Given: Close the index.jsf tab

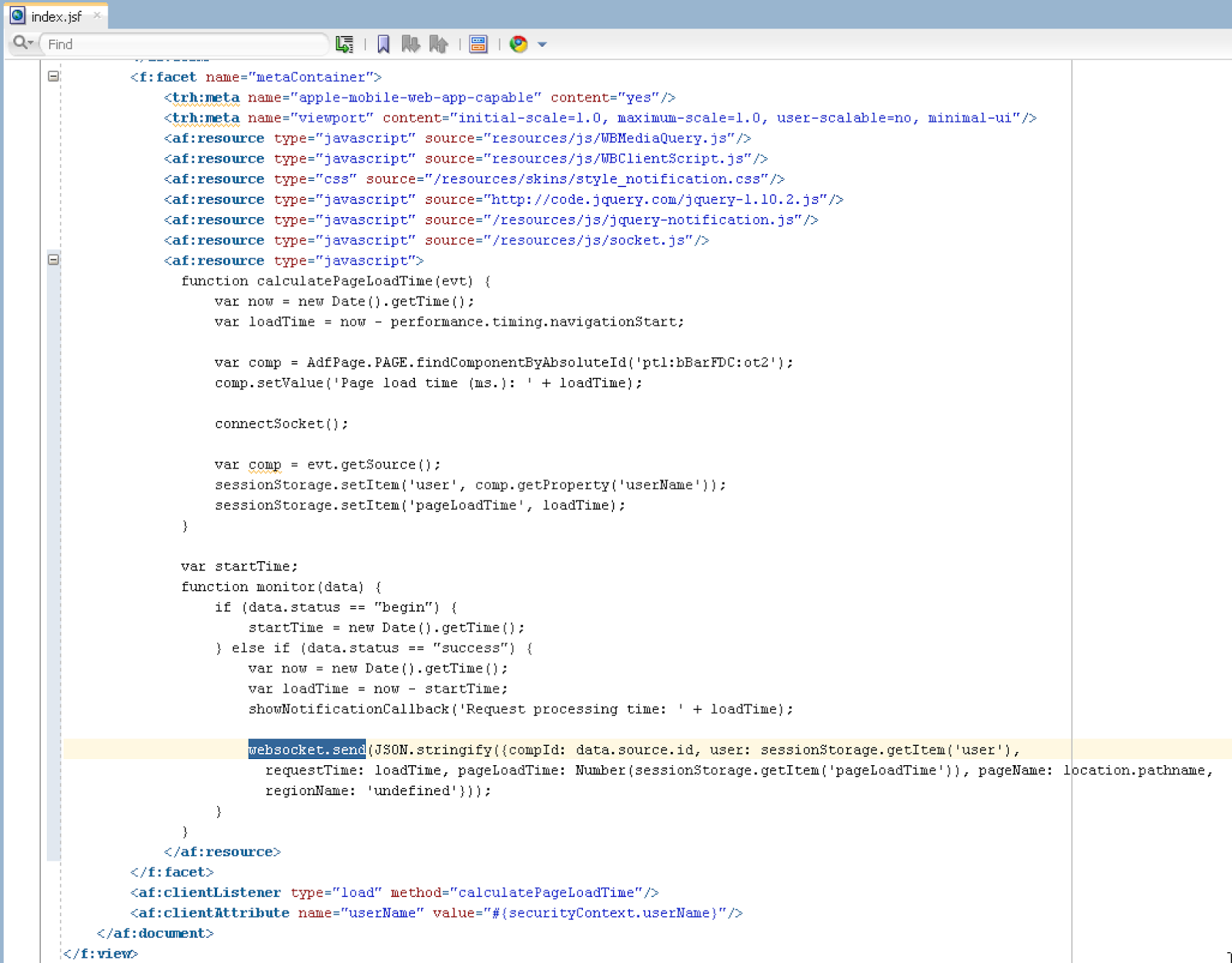Looking at the screenshot, I should (97, 15).
